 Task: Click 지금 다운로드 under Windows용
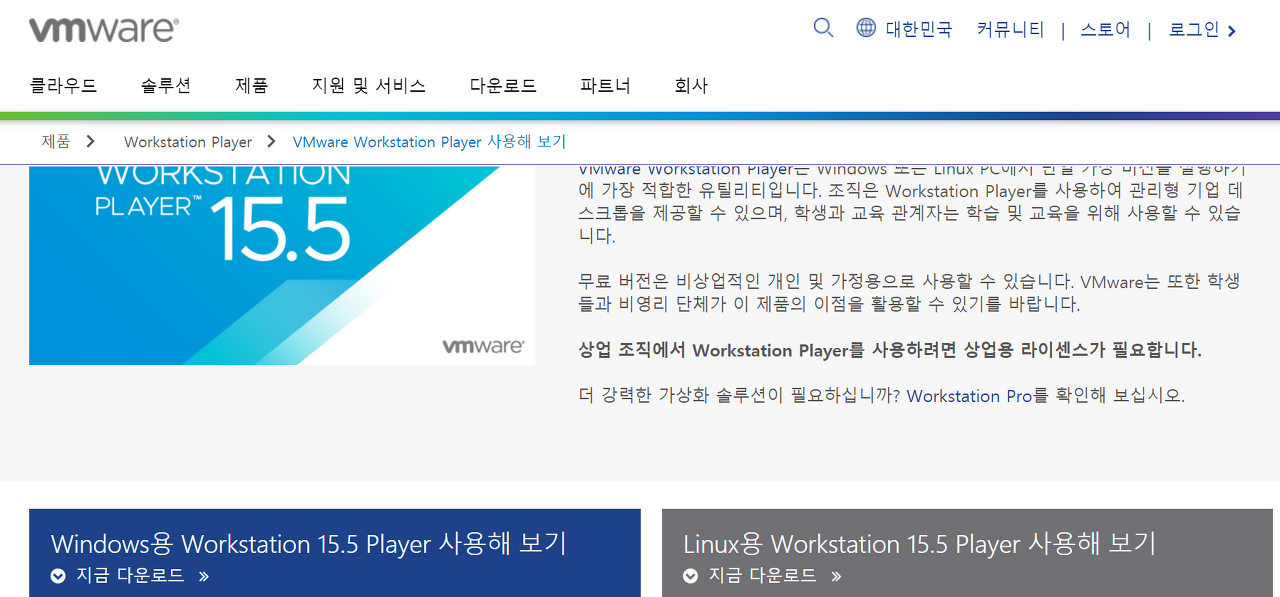131,576
